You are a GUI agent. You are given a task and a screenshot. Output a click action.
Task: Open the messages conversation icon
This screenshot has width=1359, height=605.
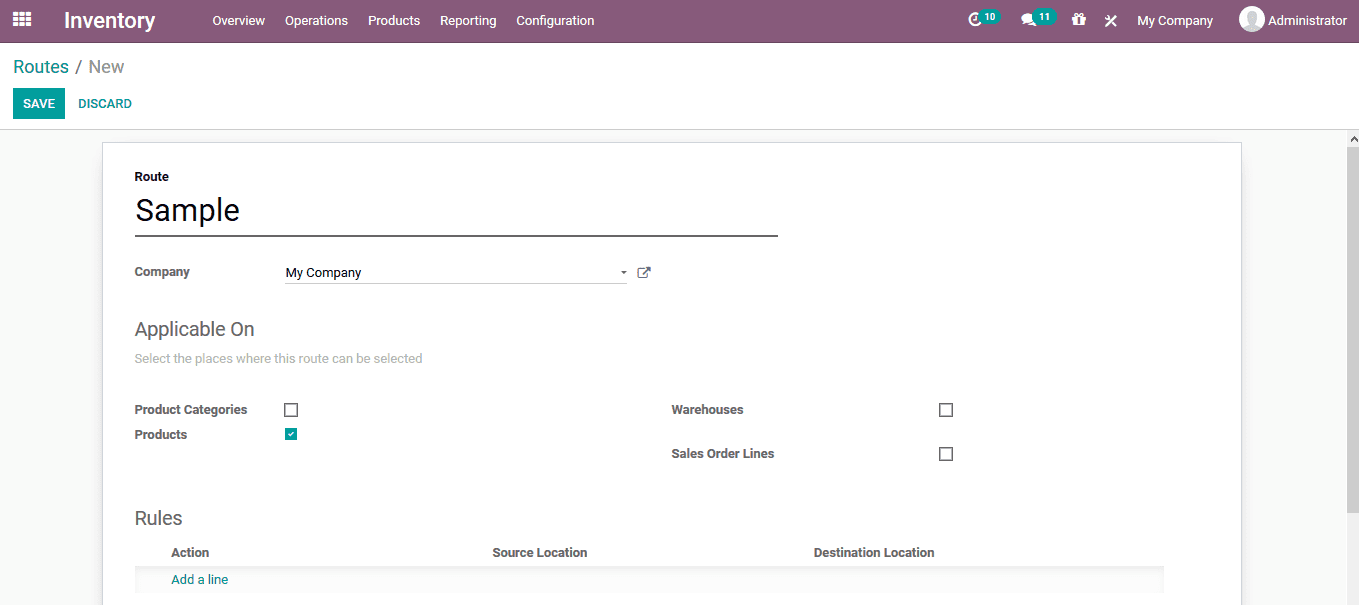1032,19
